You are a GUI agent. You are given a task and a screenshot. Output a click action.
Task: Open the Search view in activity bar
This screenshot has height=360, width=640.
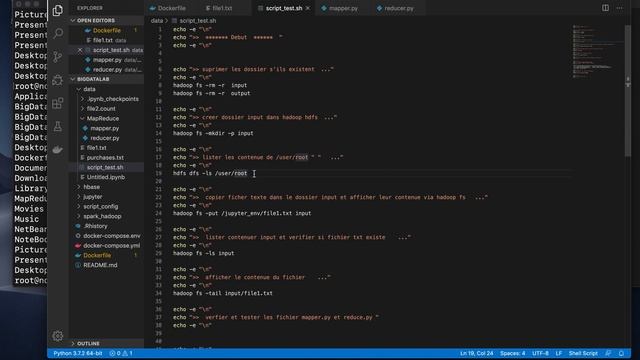point(58,33)
